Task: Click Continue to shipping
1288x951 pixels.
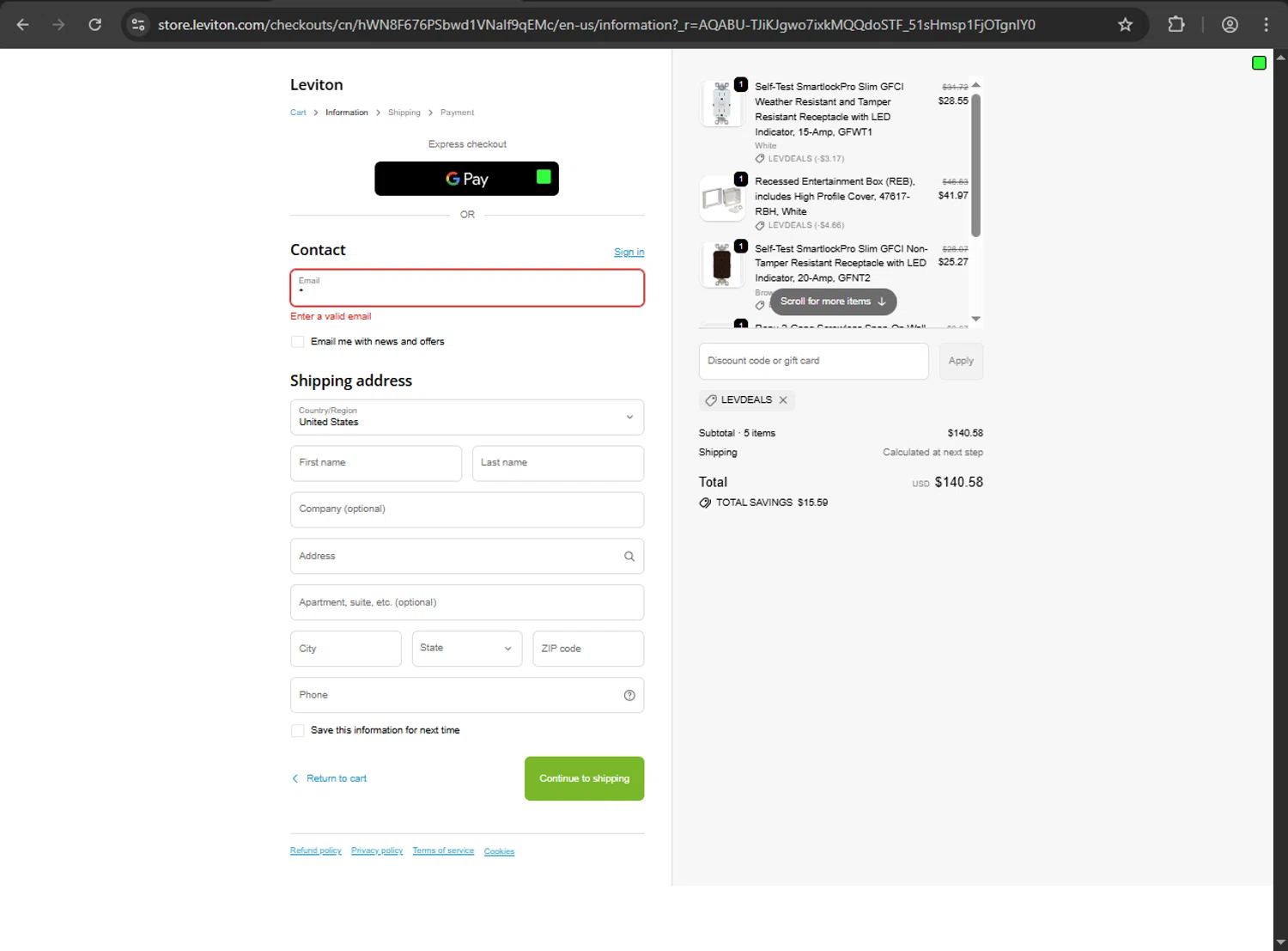Action: (x=585, y=779)
